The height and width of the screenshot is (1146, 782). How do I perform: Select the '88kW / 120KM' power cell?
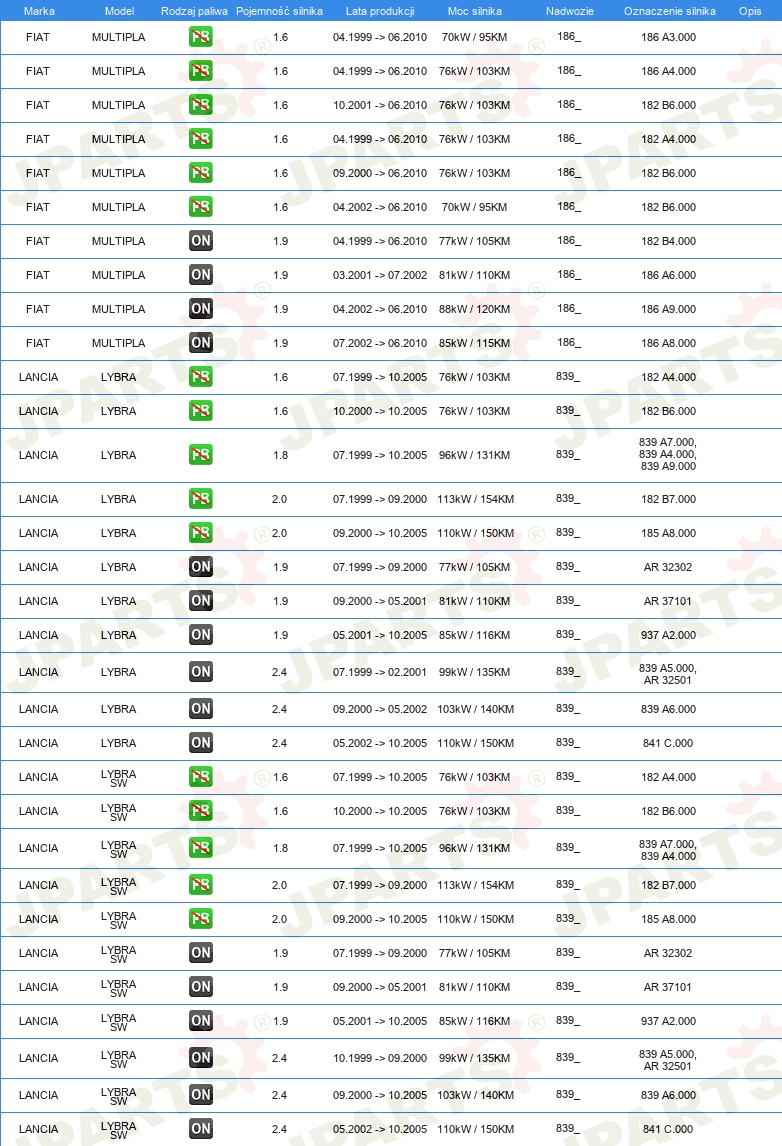pos(474,309)
